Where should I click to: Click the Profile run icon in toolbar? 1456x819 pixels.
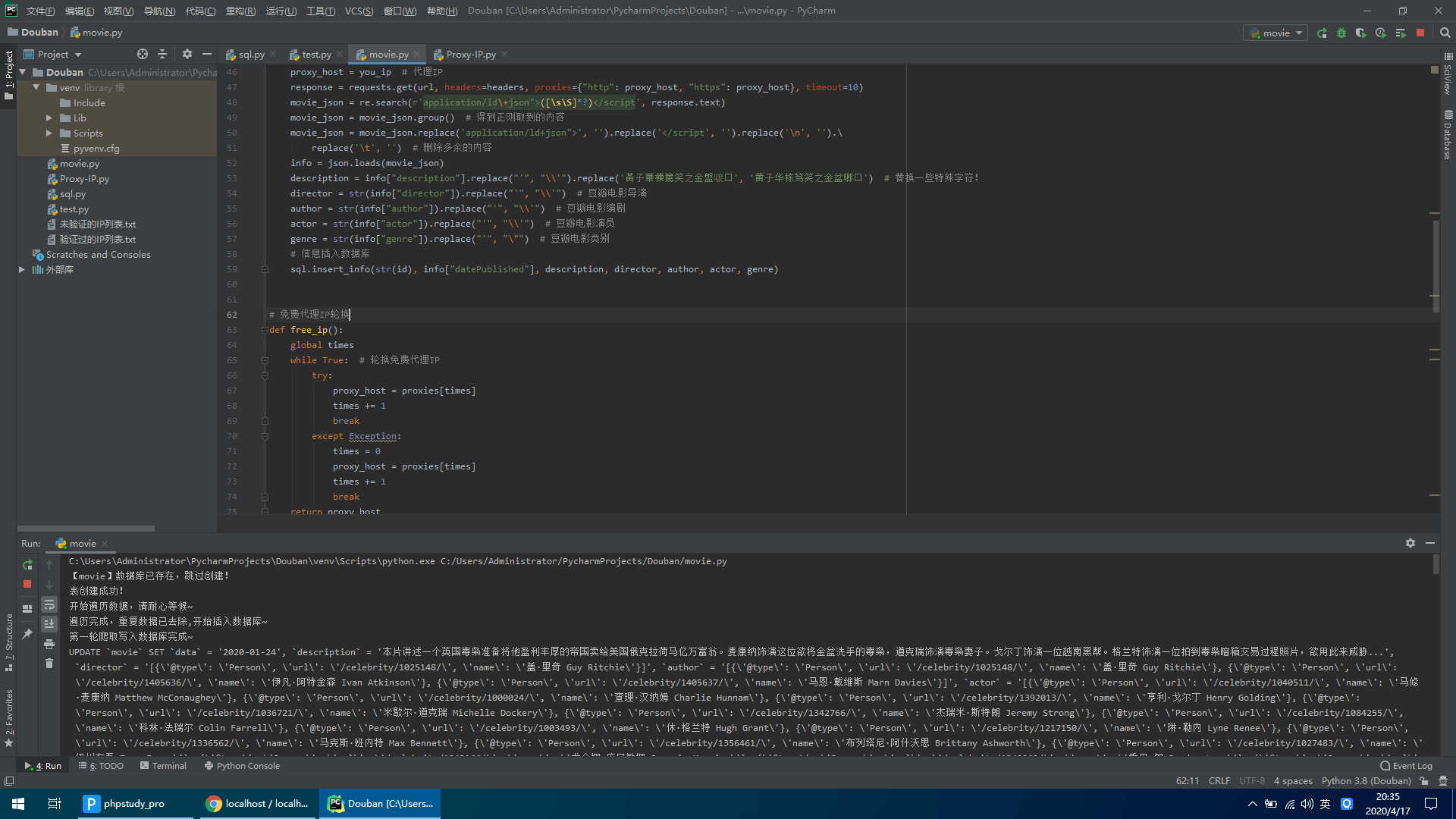pyautogui.click(x=1381, y=33)
